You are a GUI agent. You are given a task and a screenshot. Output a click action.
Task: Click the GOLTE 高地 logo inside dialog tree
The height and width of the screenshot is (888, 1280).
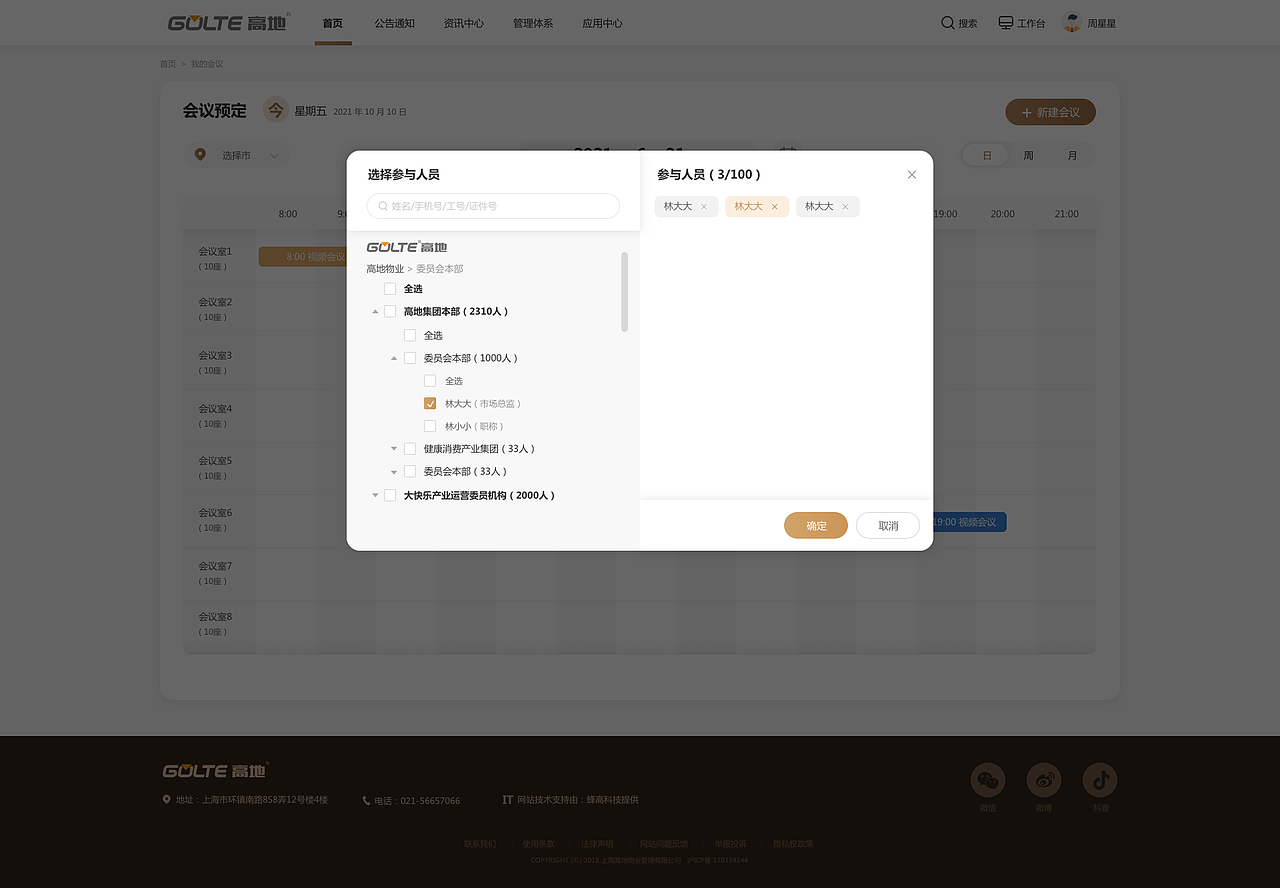coord(407,246)
